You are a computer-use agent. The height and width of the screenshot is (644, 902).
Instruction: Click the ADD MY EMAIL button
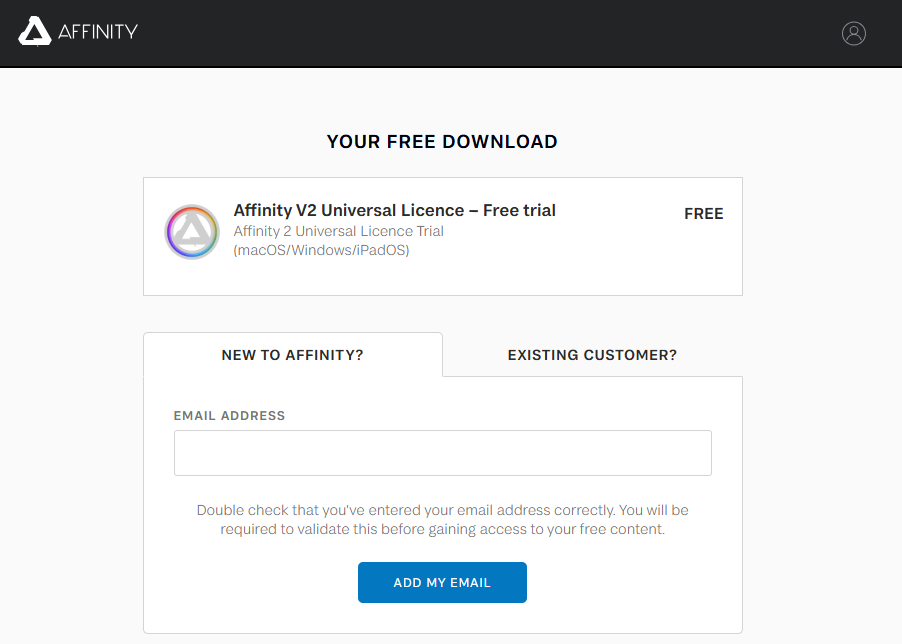(442, 582)
